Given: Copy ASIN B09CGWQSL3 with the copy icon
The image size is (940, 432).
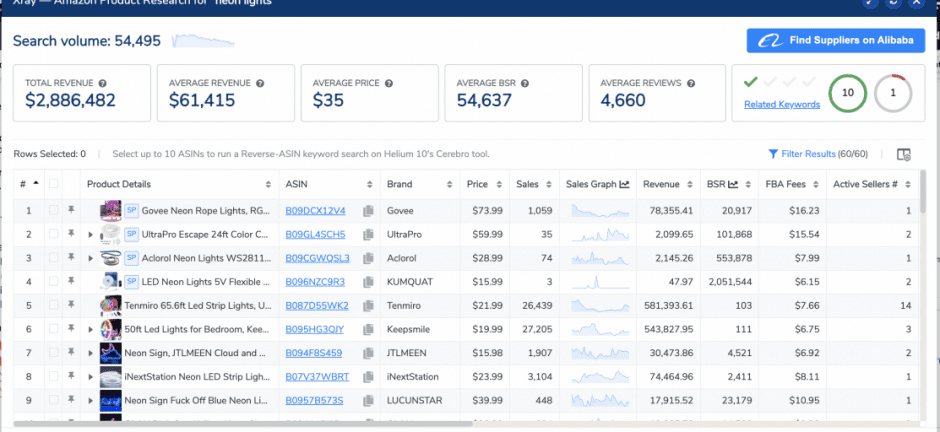Looking at the screenshot, I should click(x=368, y=258).
